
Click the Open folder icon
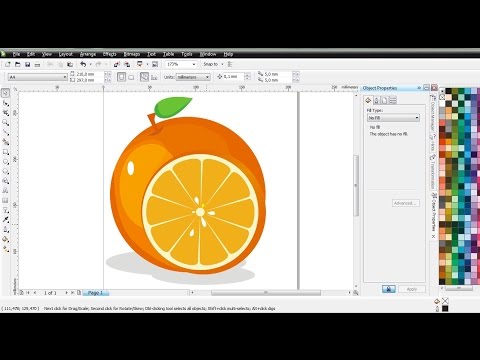[x=18, y=64]
